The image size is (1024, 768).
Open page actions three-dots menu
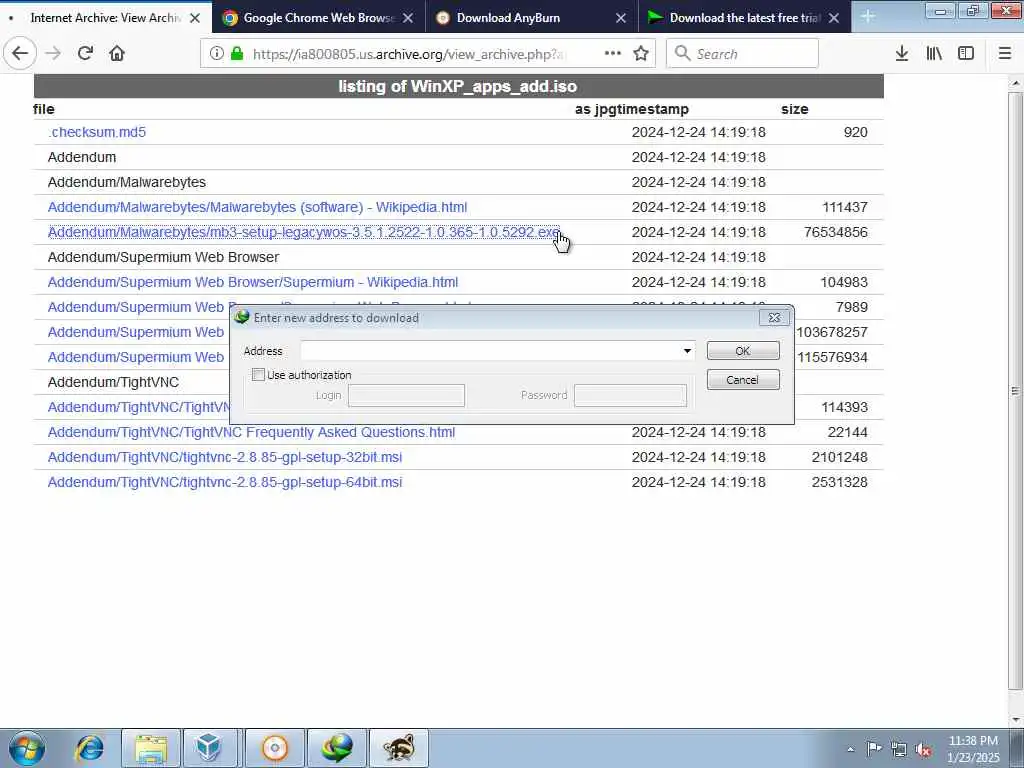(x=613, y=54)
